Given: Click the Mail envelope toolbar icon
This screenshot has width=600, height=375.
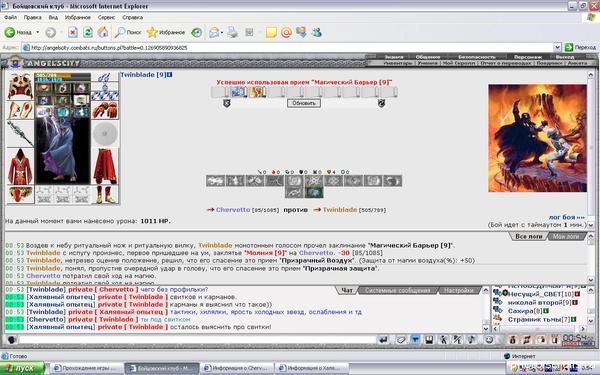Looking at the screenshot, I should click(x=214, y=33).
